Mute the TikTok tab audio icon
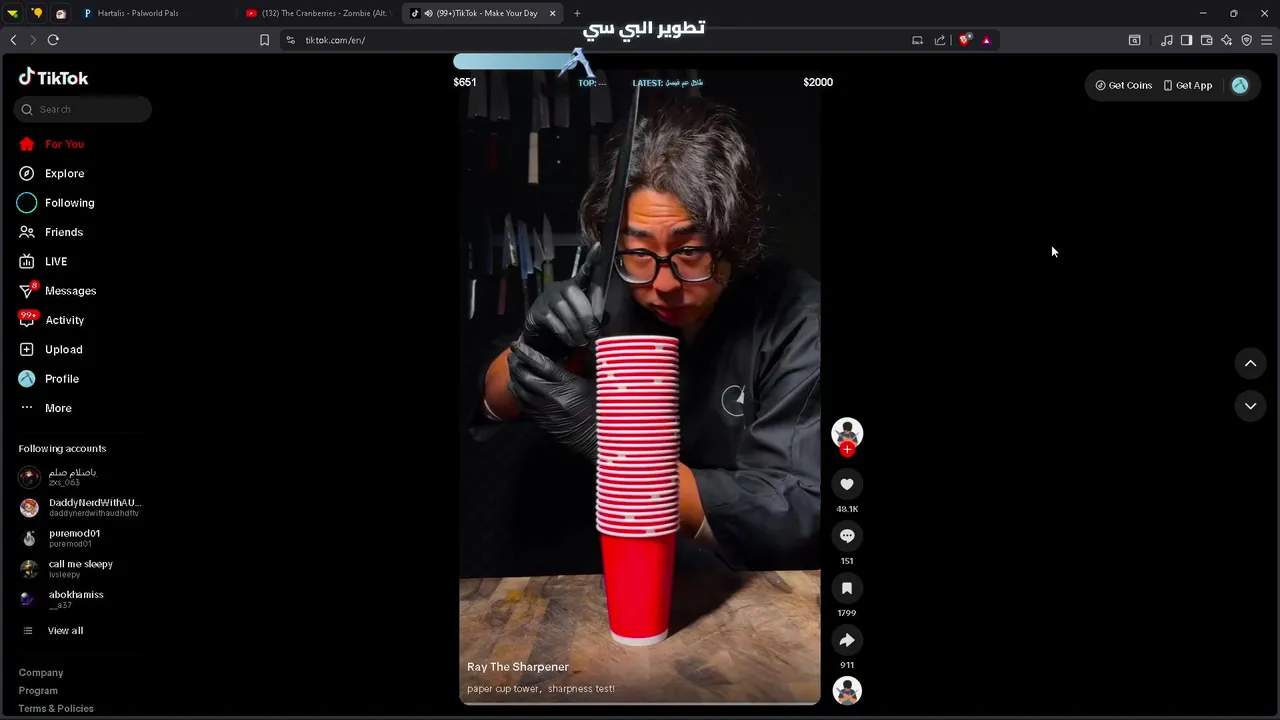This screenshot has height=720, width=1280. pos(428,13)
